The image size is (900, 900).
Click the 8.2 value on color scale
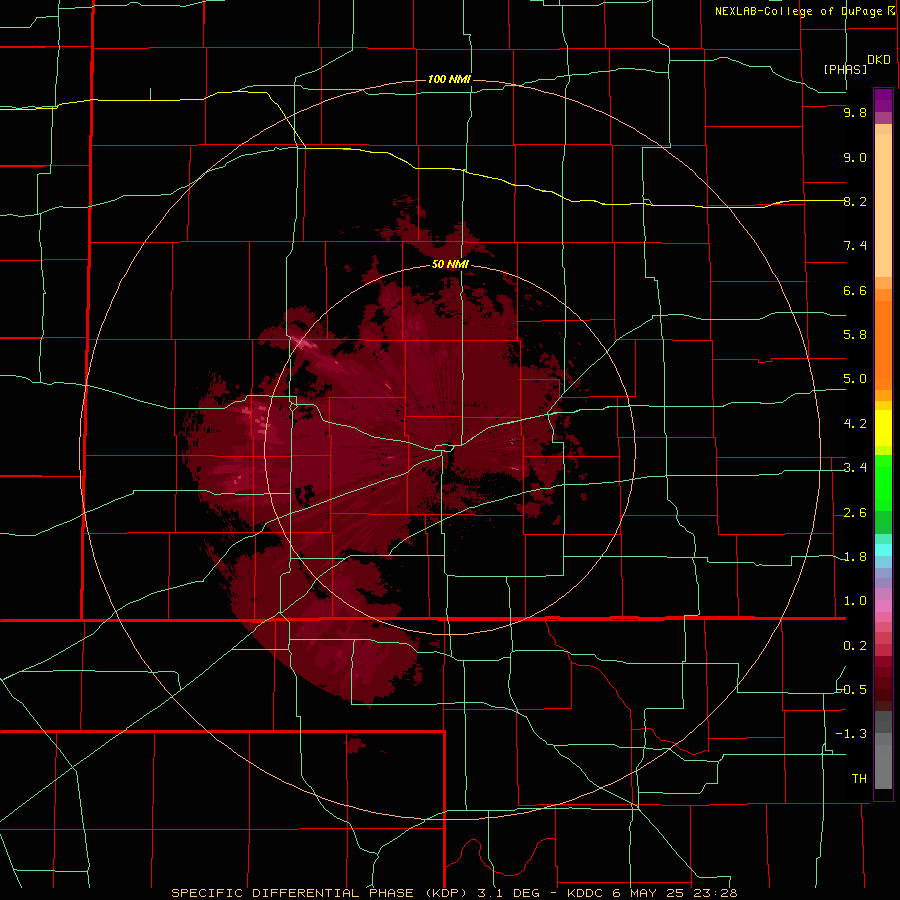(855, 201)
